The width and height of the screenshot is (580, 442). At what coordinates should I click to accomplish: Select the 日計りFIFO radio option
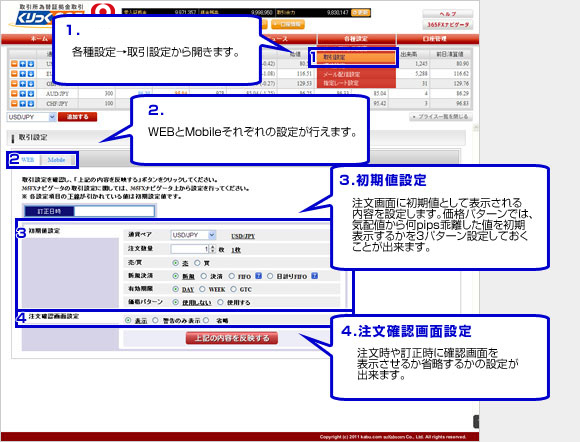[x=270, y=276]
